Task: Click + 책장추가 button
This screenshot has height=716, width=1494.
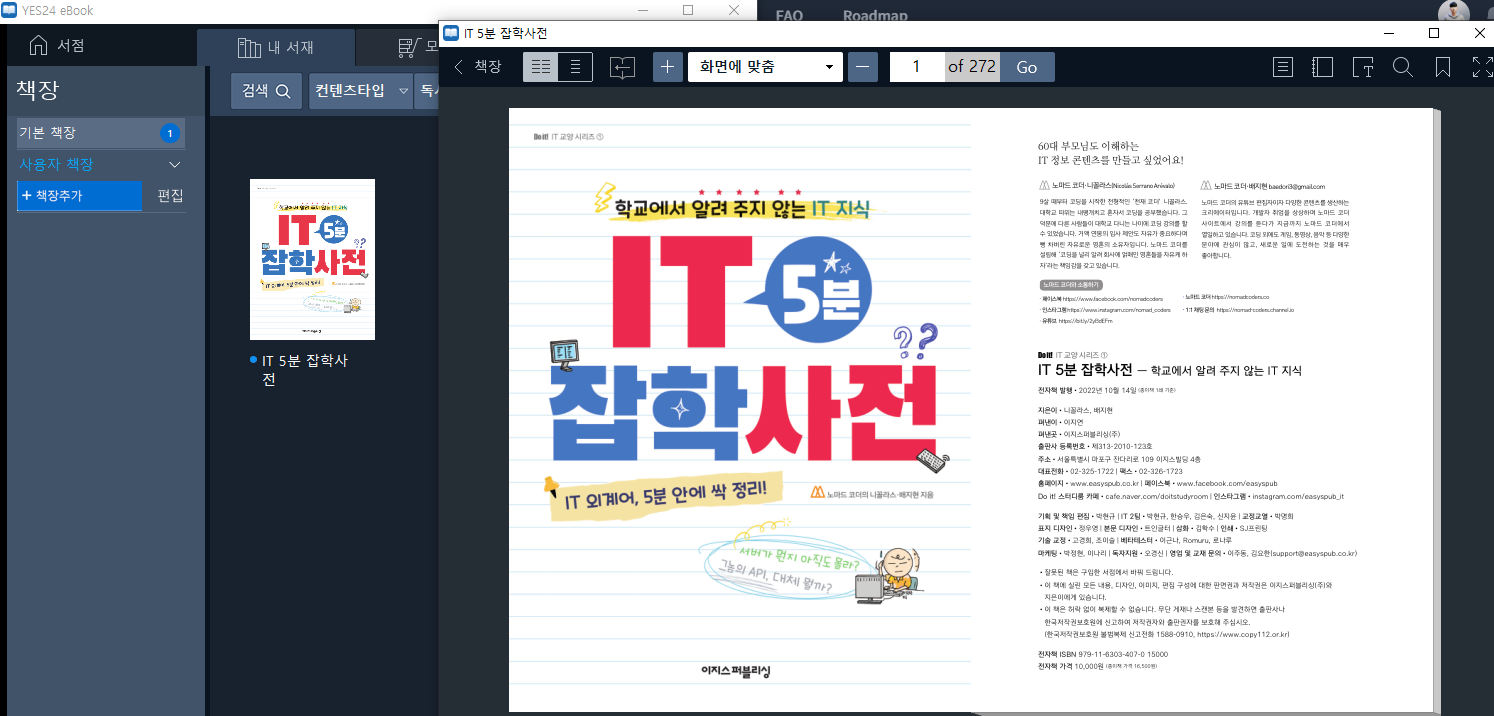Action: tap(79, 196)
